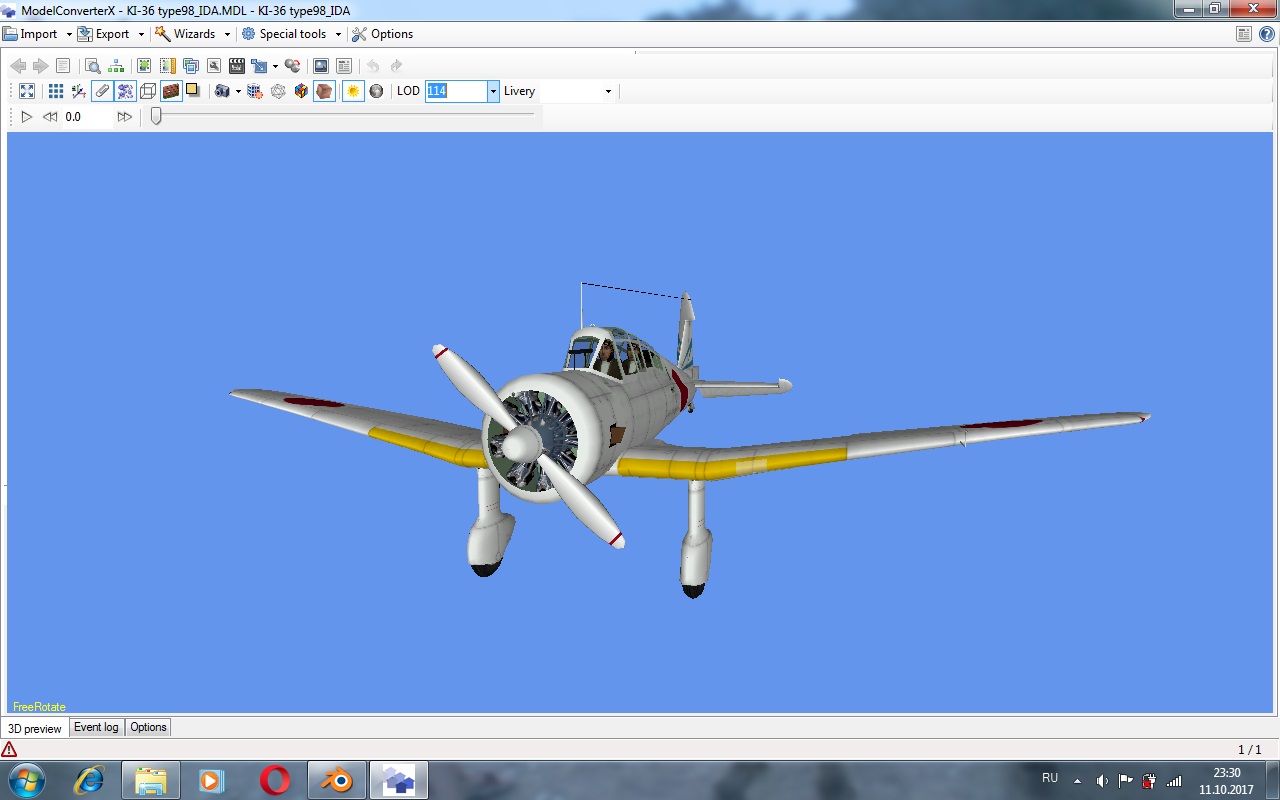Click the animation timeline slider handle
This screenshot has width=1280, height=800.
[156, 116]
